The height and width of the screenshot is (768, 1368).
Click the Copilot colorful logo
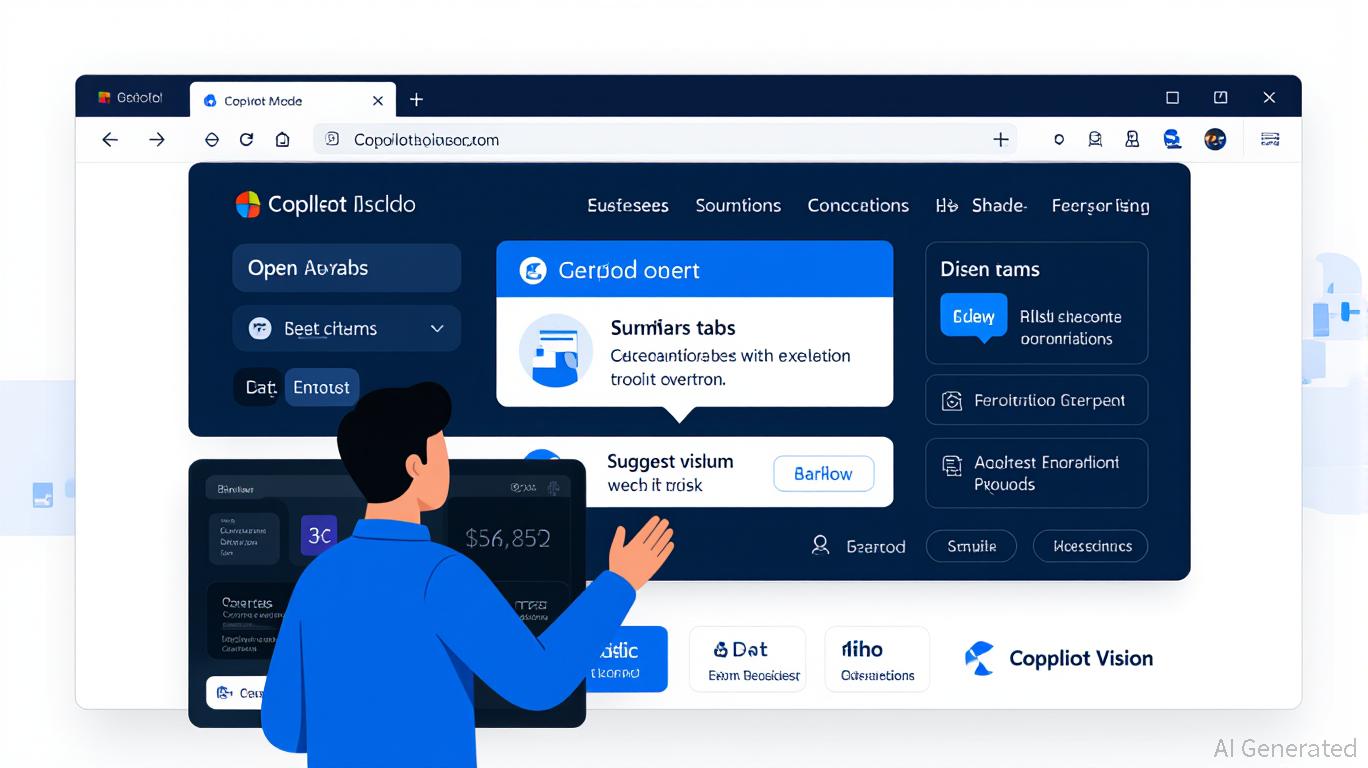point(247,205)
